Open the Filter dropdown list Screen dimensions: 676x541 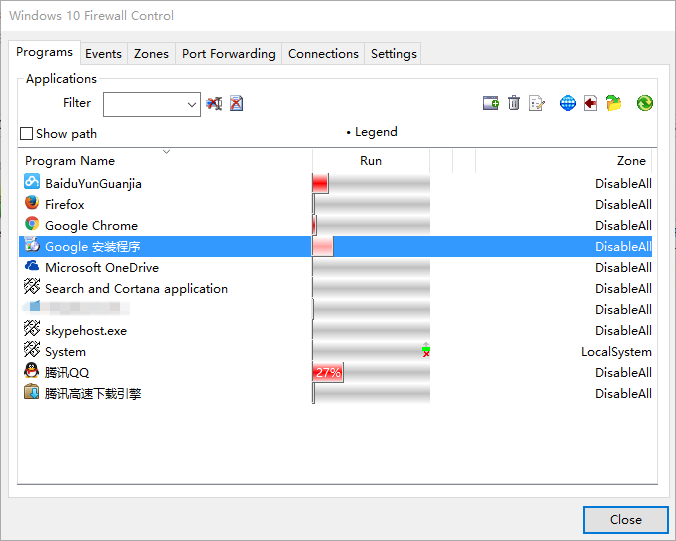(x=192, y=104)
